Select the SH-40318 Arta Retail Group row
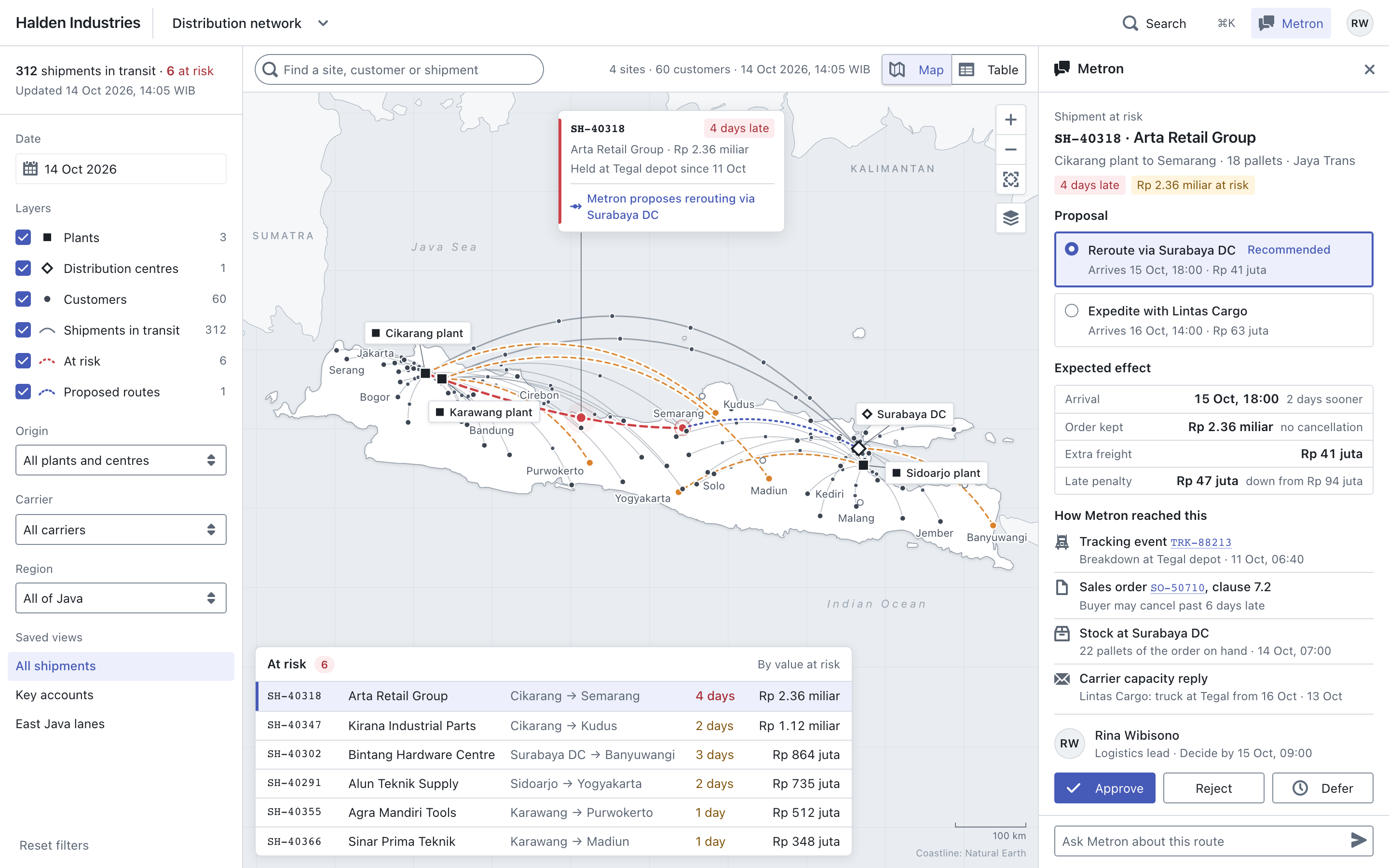 click(x=553, y=696)
